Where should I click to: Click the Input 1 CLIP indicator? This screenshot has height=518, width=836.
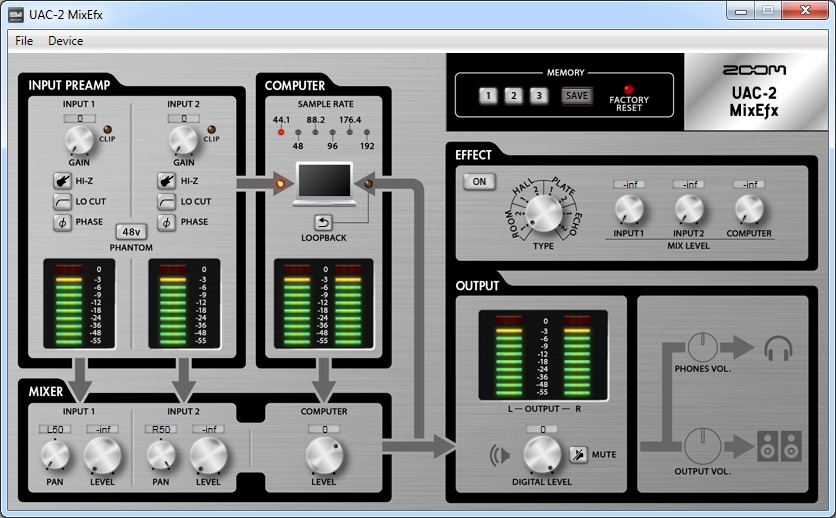tap(107, 130)
